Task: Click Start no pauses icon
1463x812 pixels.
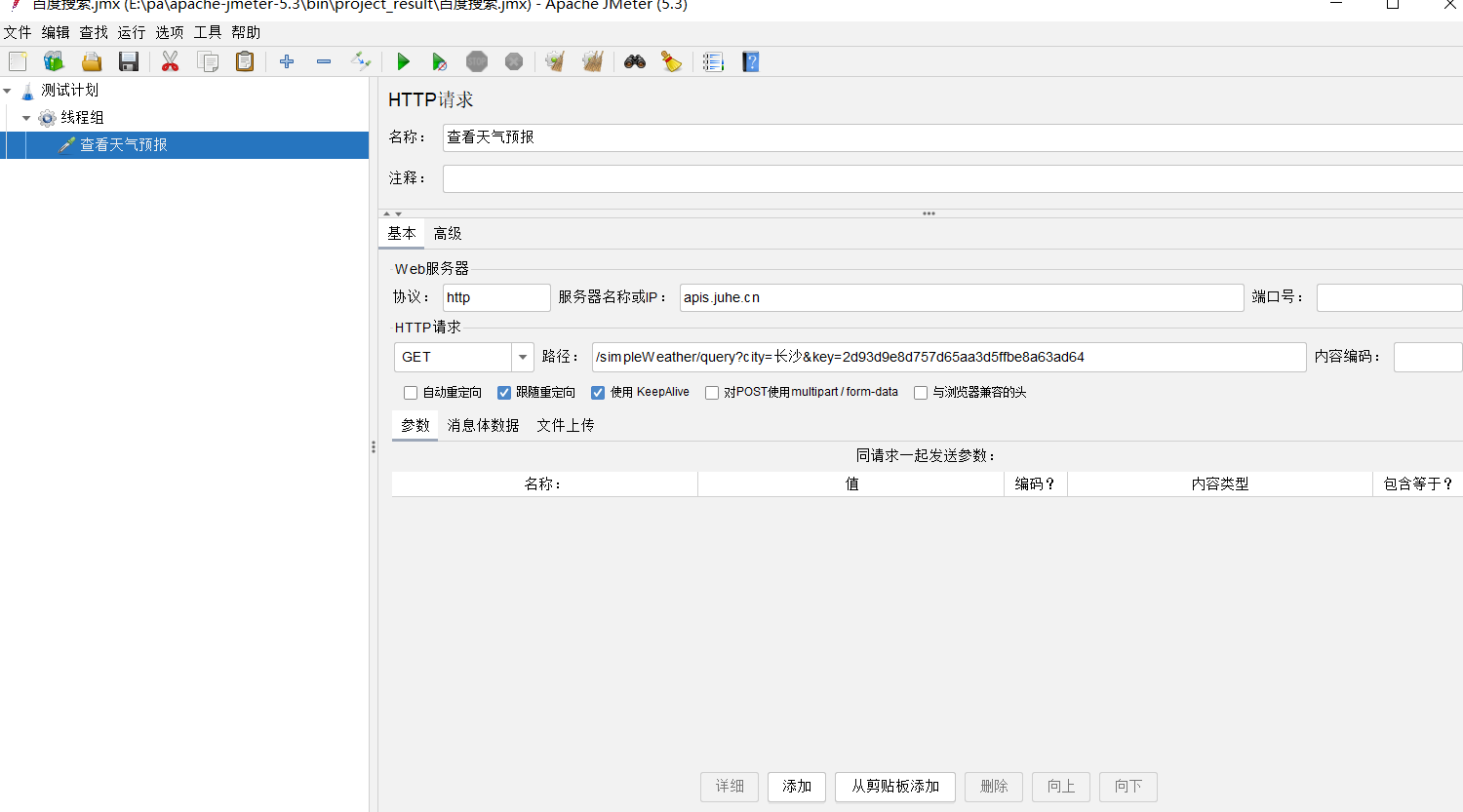Action: (439, 62)
